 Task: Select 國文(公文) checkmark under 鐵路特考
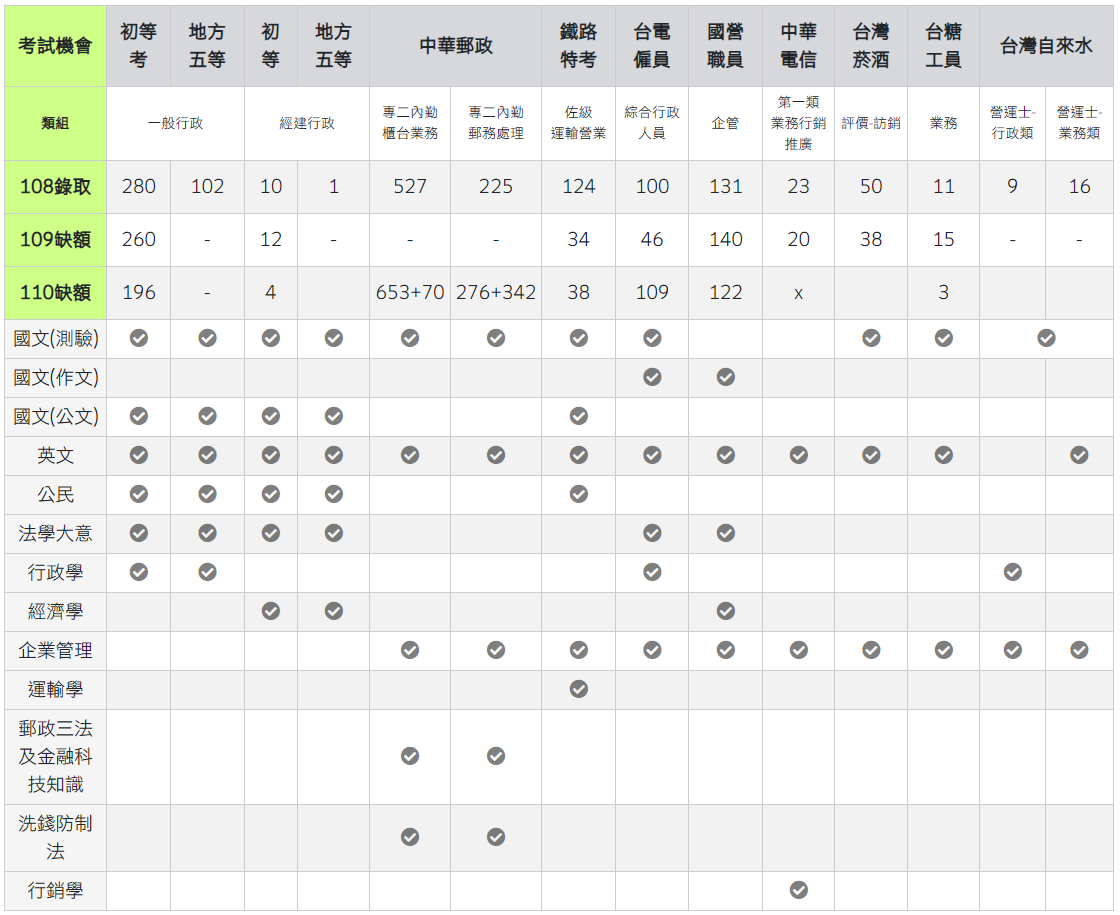click(x=579, y=416)
